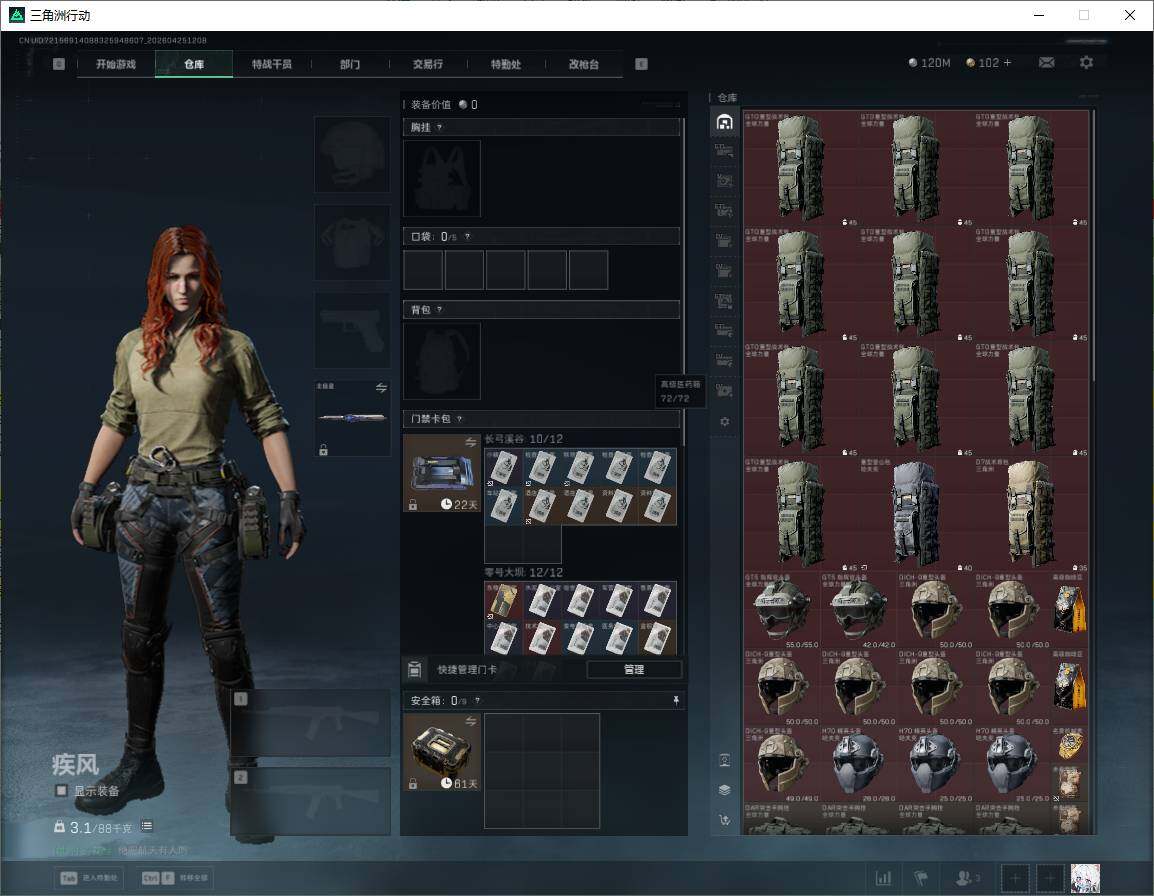
Task: Click the player avatar in bottom bar
Action: coord(1085,878)
